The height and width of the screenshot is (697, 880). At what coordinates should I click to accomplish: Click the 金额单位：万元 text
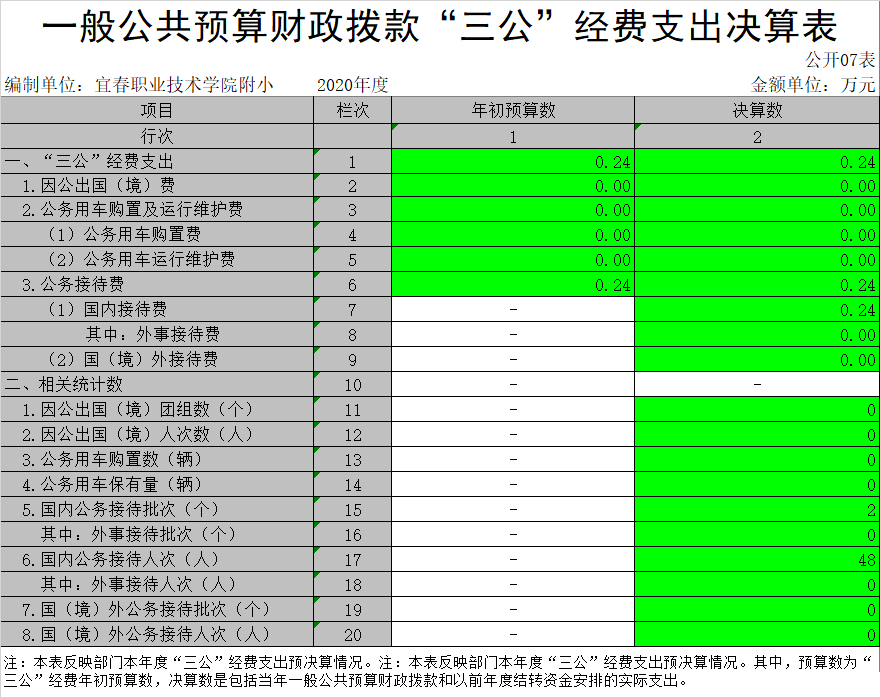click(813, 85)
